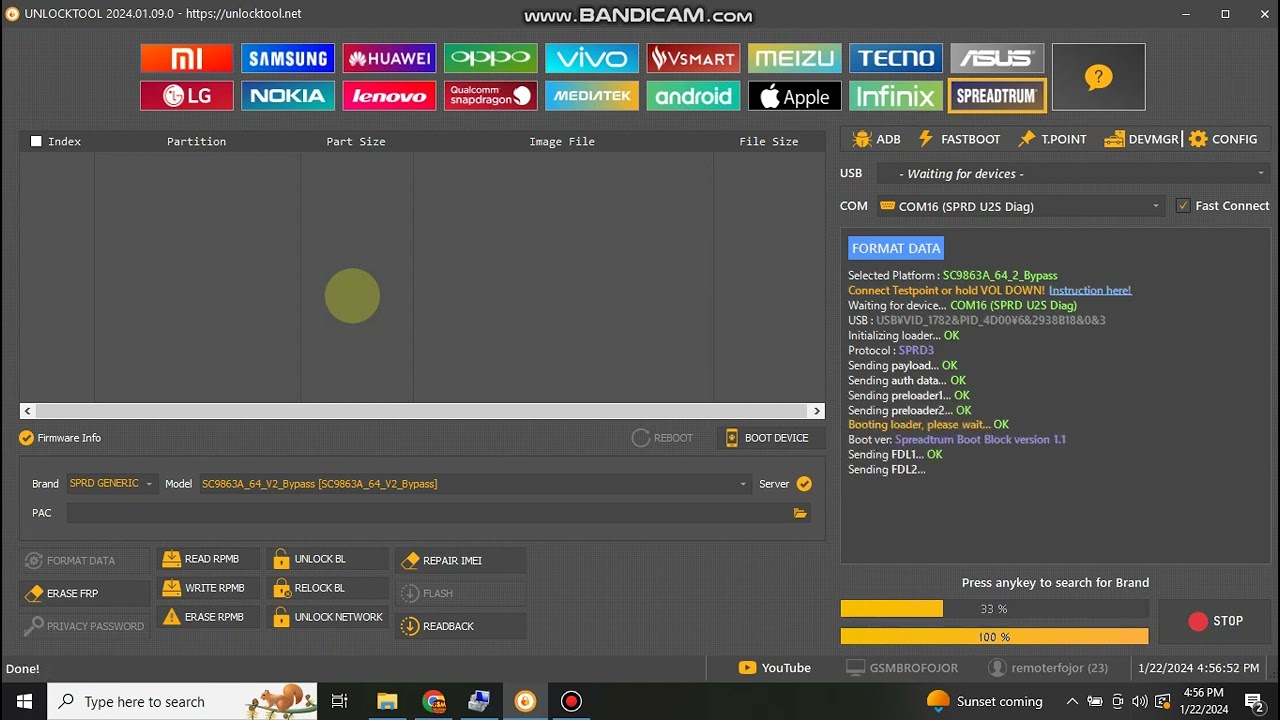Select the LG brand logo

(186, 96)
